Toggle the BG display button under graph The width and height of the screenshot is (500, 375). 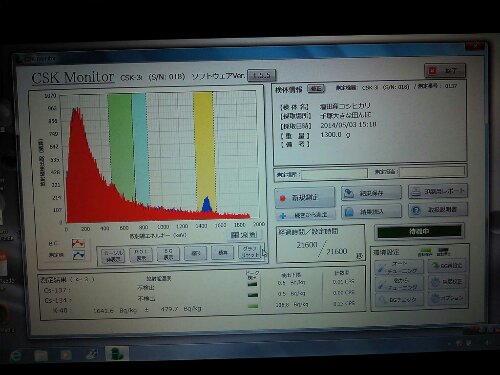tap(168, 254)
